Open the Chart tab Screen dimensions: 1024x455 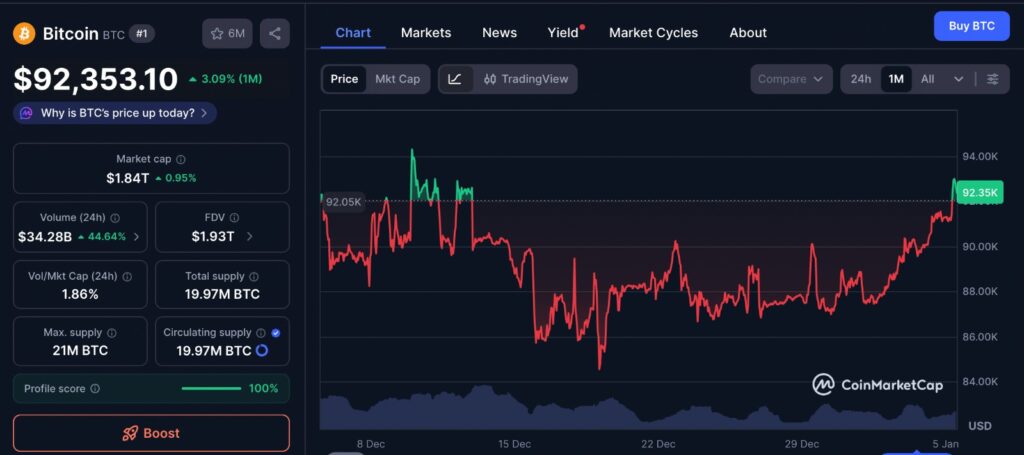(353, 33)
